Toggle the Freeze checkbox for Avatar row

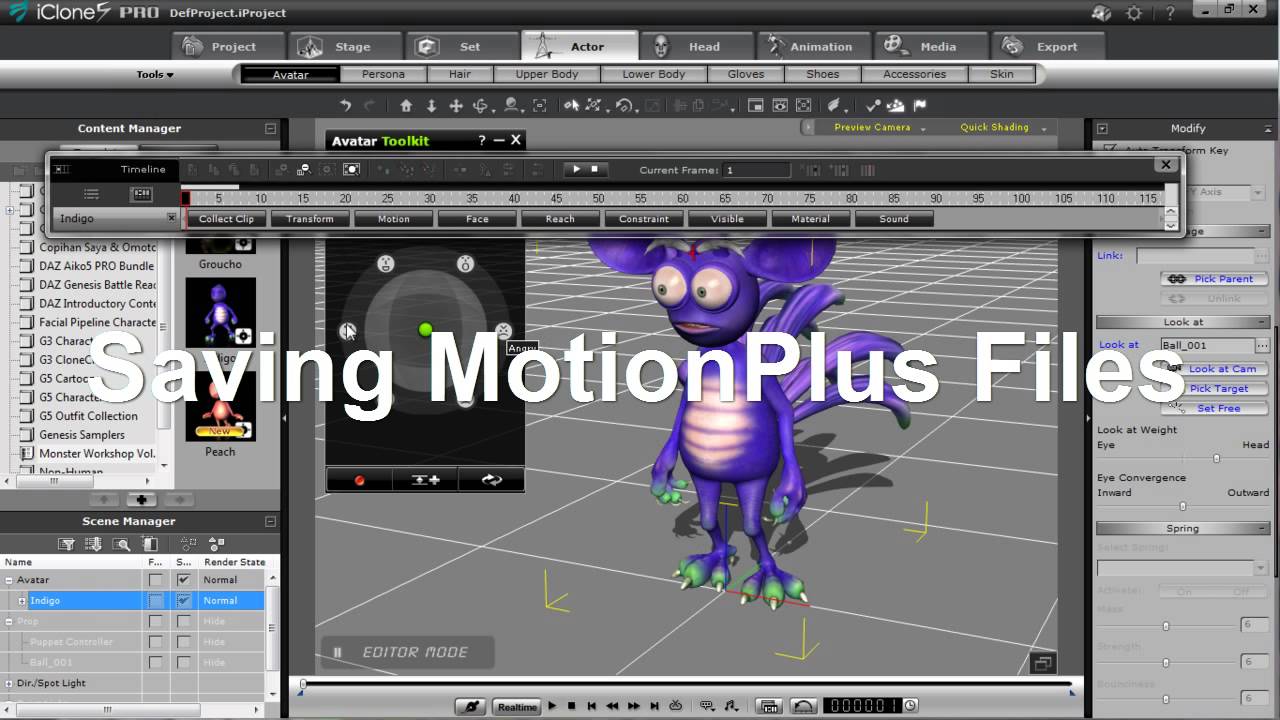[x=155, y=580]
